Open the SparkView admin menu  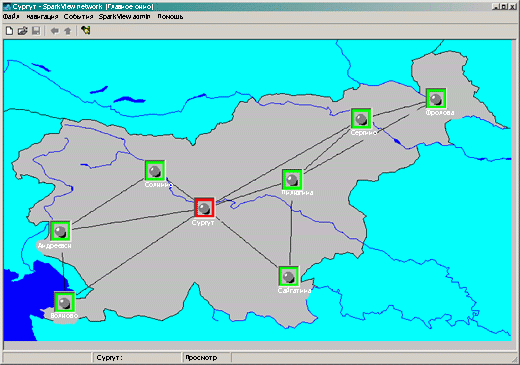124,16
